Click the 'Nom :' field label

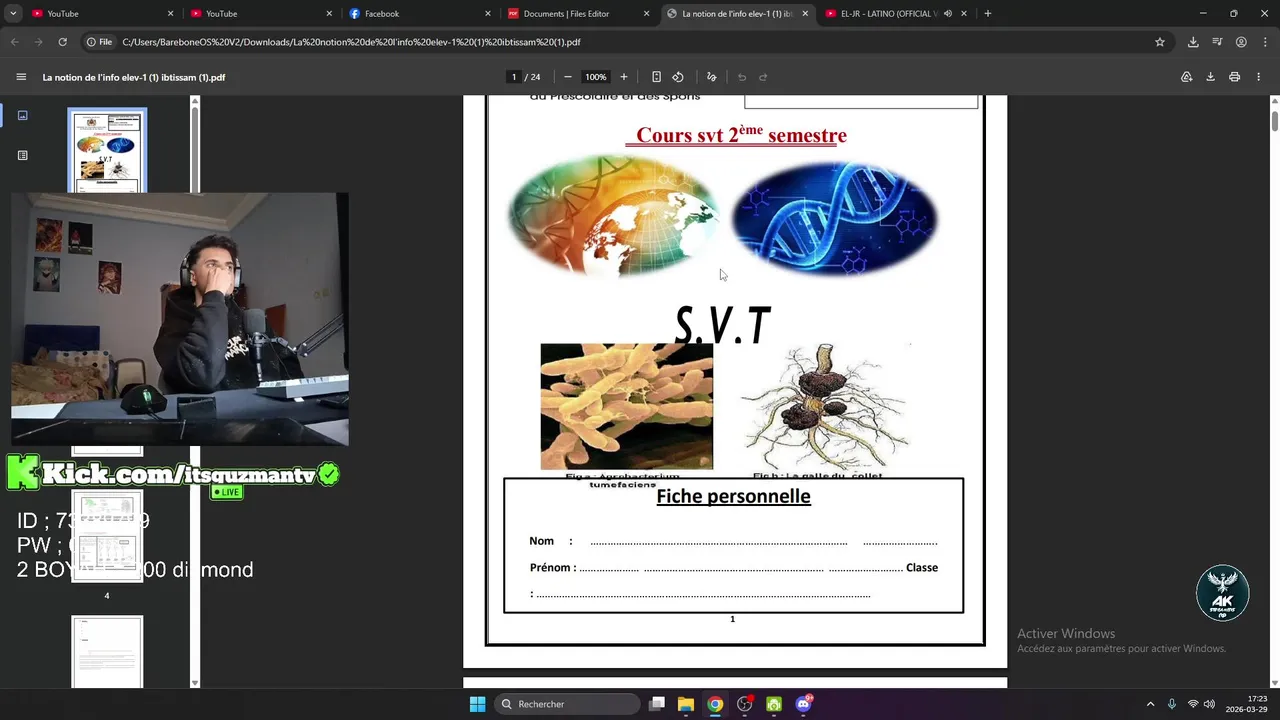pyautogui.click(x=551, y=541)
